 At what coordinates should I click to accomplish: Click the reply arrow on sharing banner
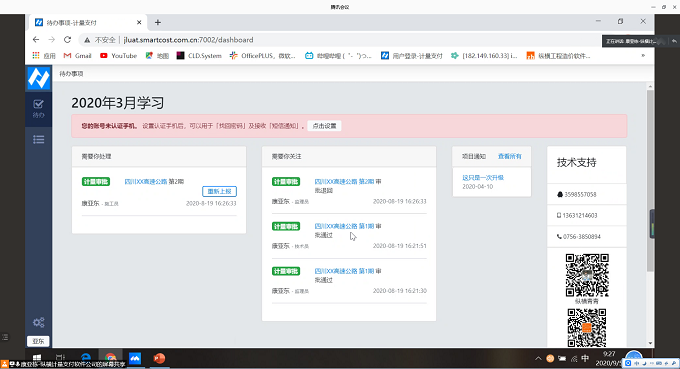(x=674, y=41)
